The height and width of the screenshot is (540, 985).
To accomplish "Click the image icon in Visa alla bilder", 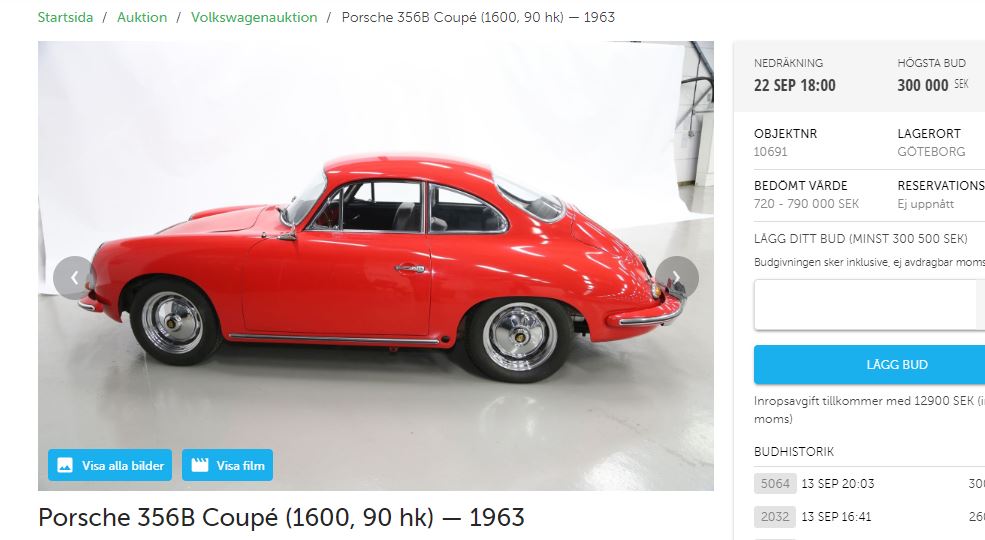I will tap(65, 465).
